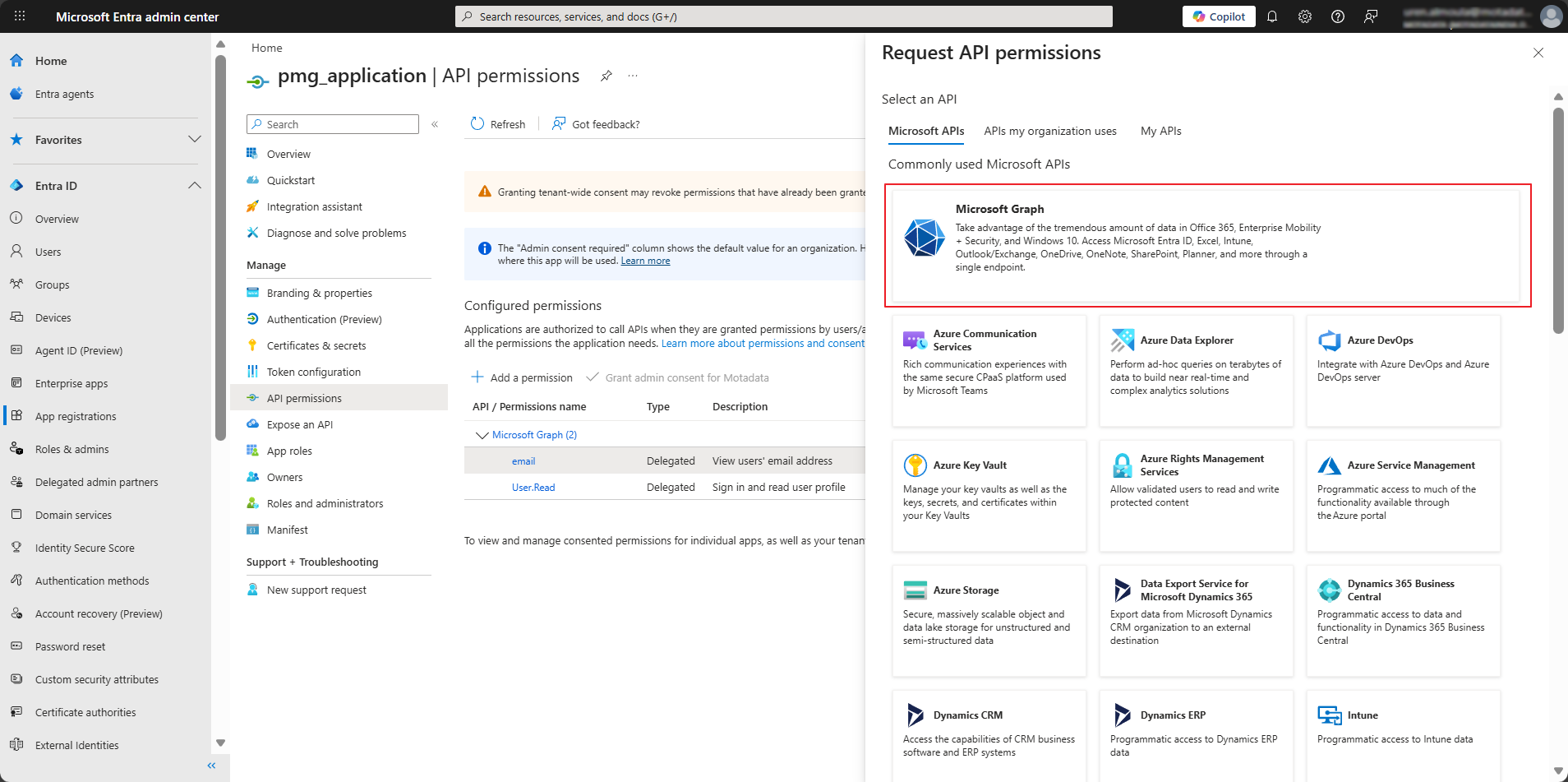Close the Request API permissions panel
This screenshot has height=782, width=1568.
point(1538,53)
